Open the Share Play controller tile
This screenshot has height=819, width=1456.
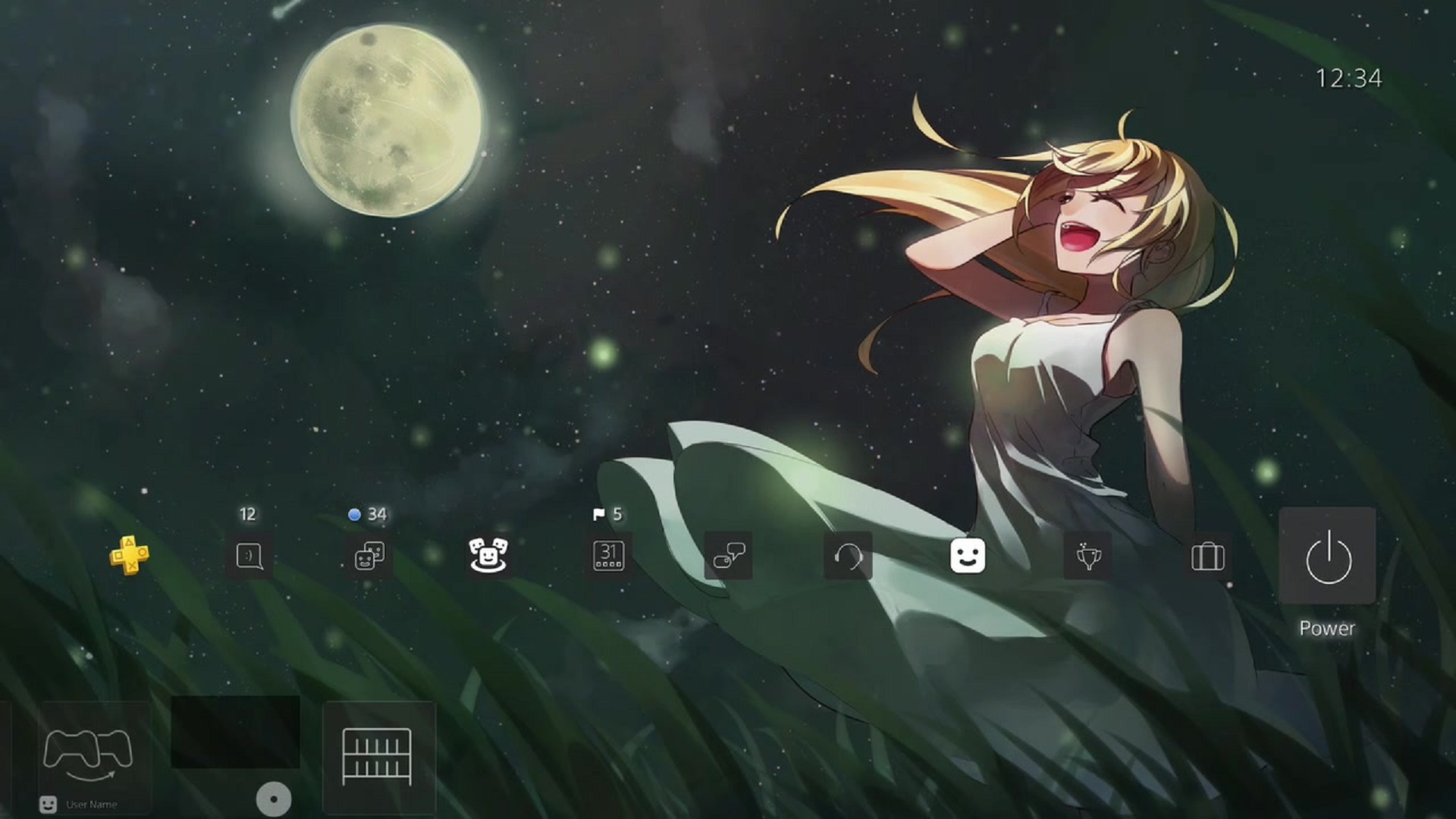(x=95, y=757)
